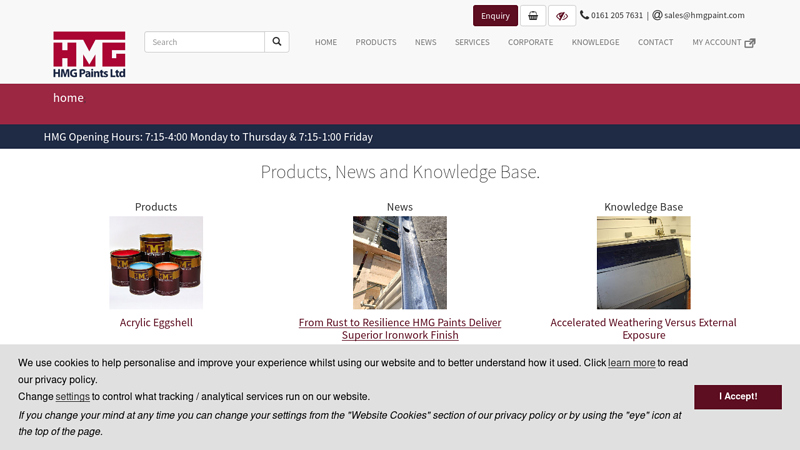The height and width of the screenshot is (450, 800).
Task: Open the HOME menu item
Action: (326, 43)
